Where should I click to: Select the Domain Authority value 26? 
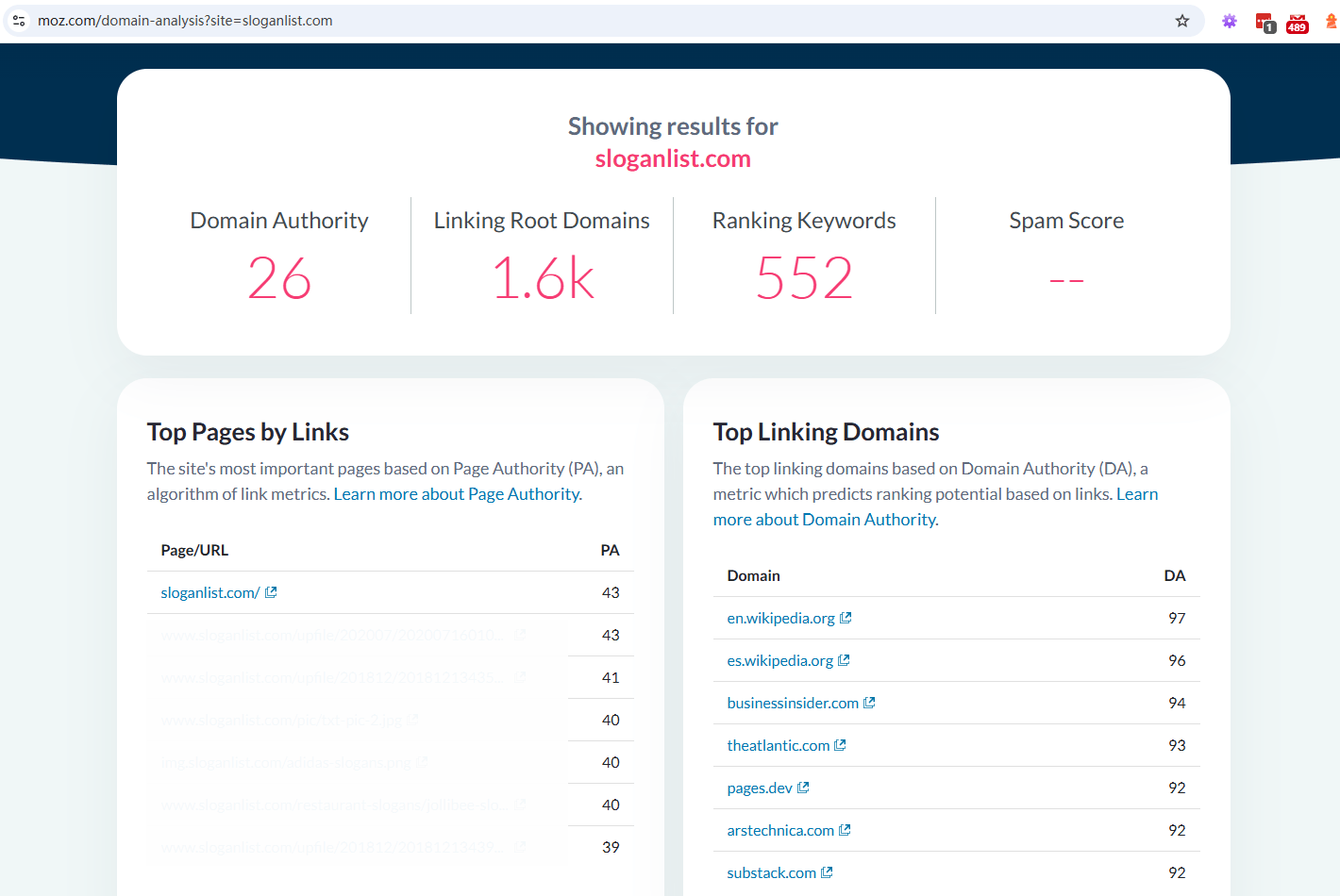pyautogui.click(x=279, y=278)
